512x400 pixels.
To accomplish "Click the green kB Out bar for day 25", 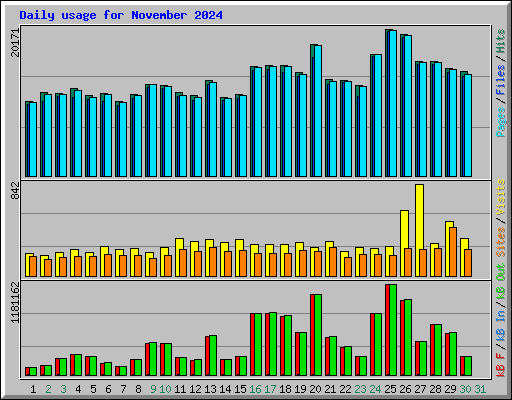I will click(392, 330).
